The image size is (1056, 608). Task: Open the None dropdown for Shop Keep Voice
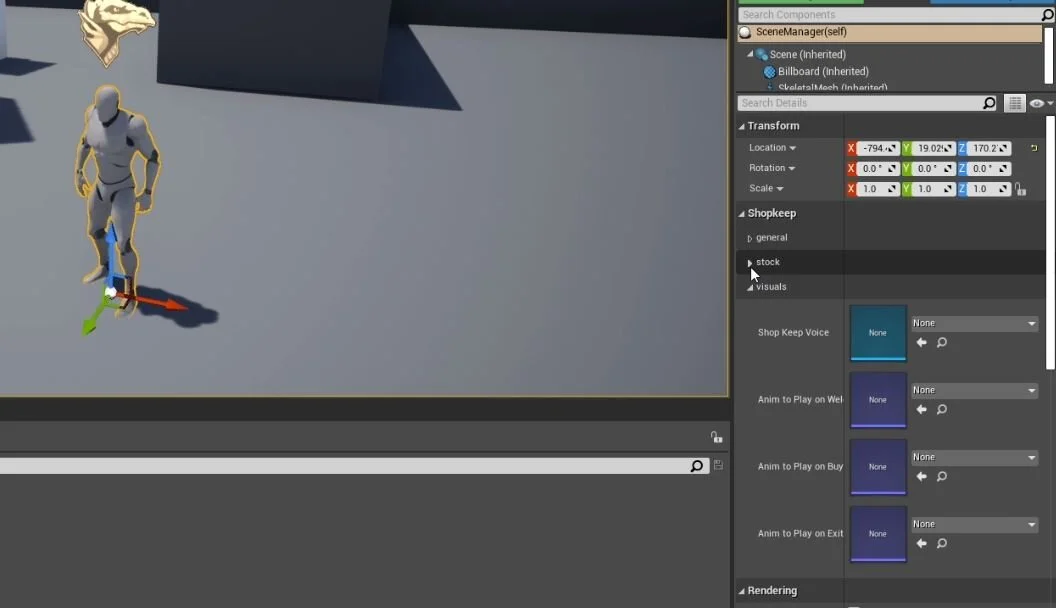[973, 322]
